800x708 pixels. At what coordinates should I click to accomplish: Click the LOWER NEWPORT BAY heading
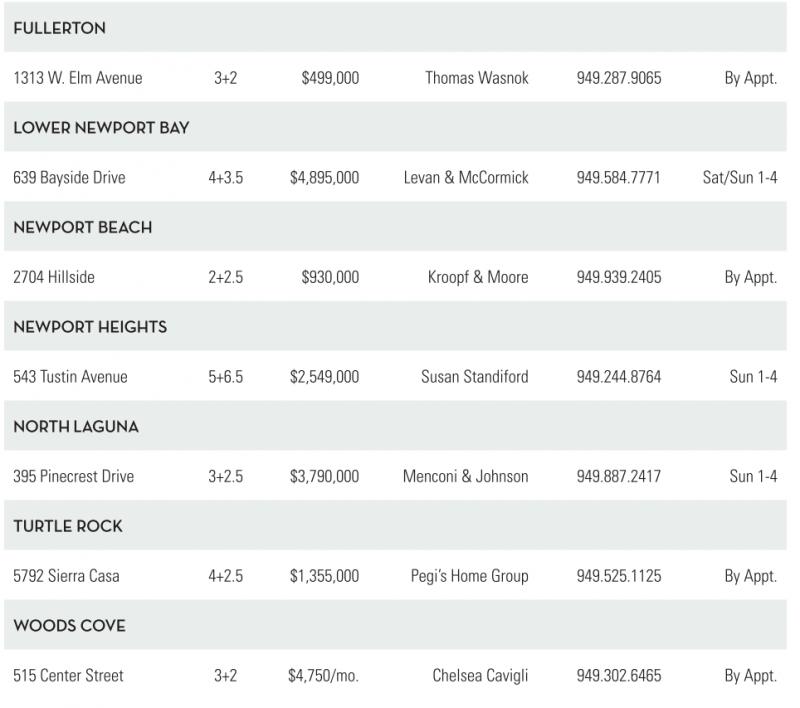(101, 128)
